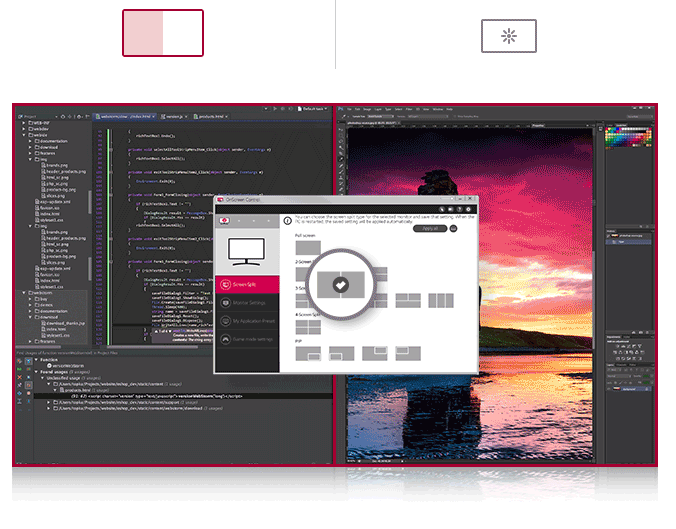This screenshot has height=529, width=676.
Task: Click the red monitor tab icon above the monitor picture
Action: 224,221
